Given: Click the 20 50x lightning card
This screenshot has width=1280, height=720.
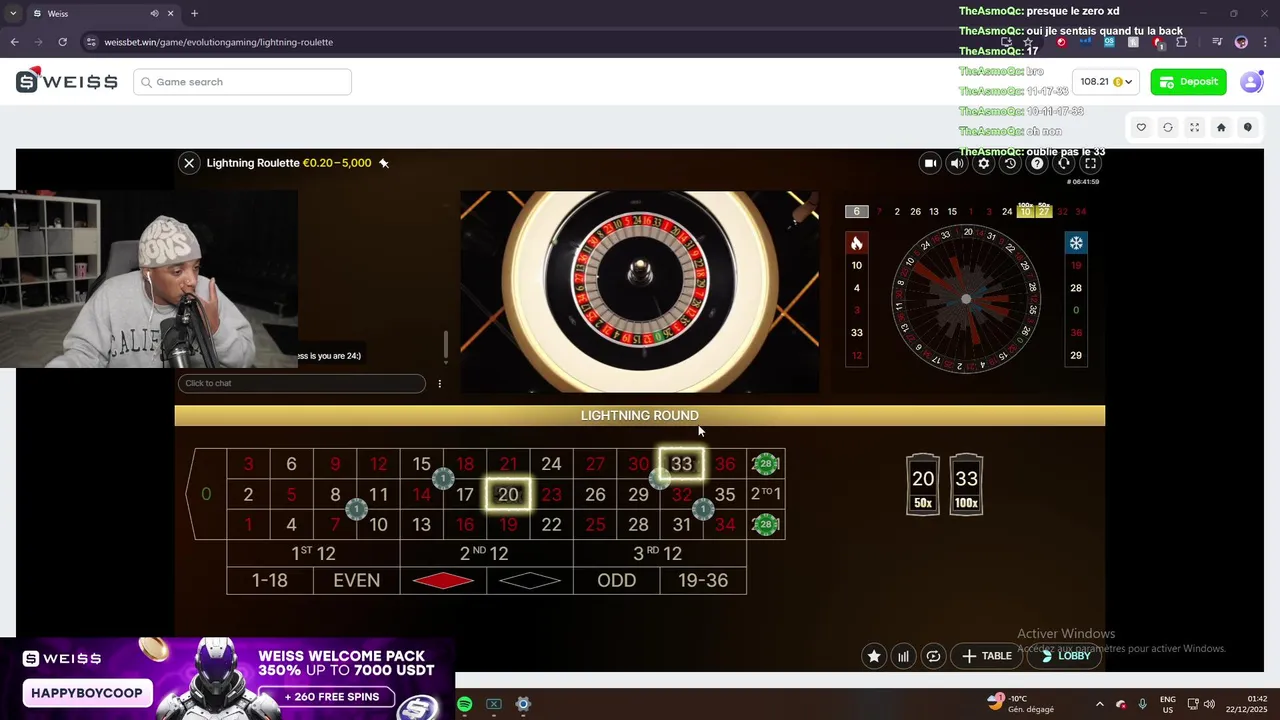Looking at the screenshot, I should [x=923, y=485].
